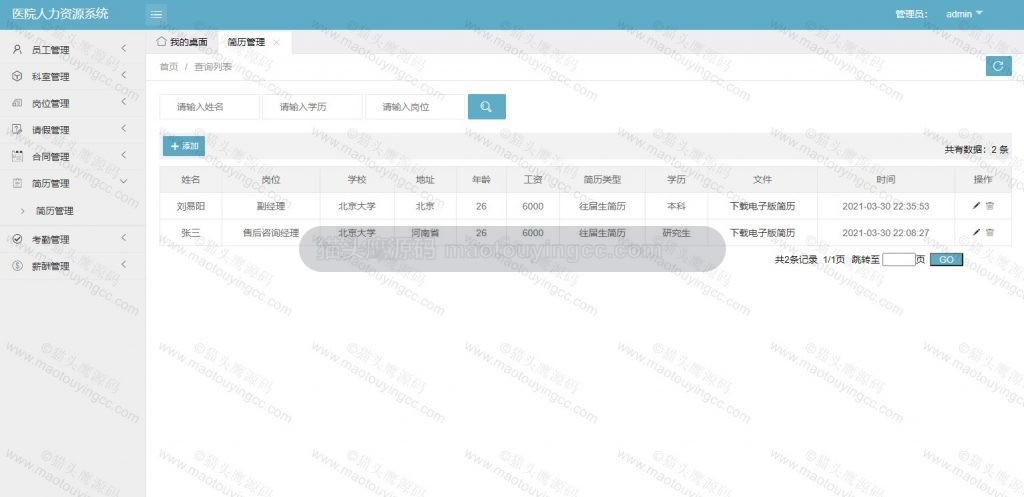The height and width of the screenshot is (497, 1024).
Task: Expand the 科室管理 chevron
Action: [x=123, y=75]
